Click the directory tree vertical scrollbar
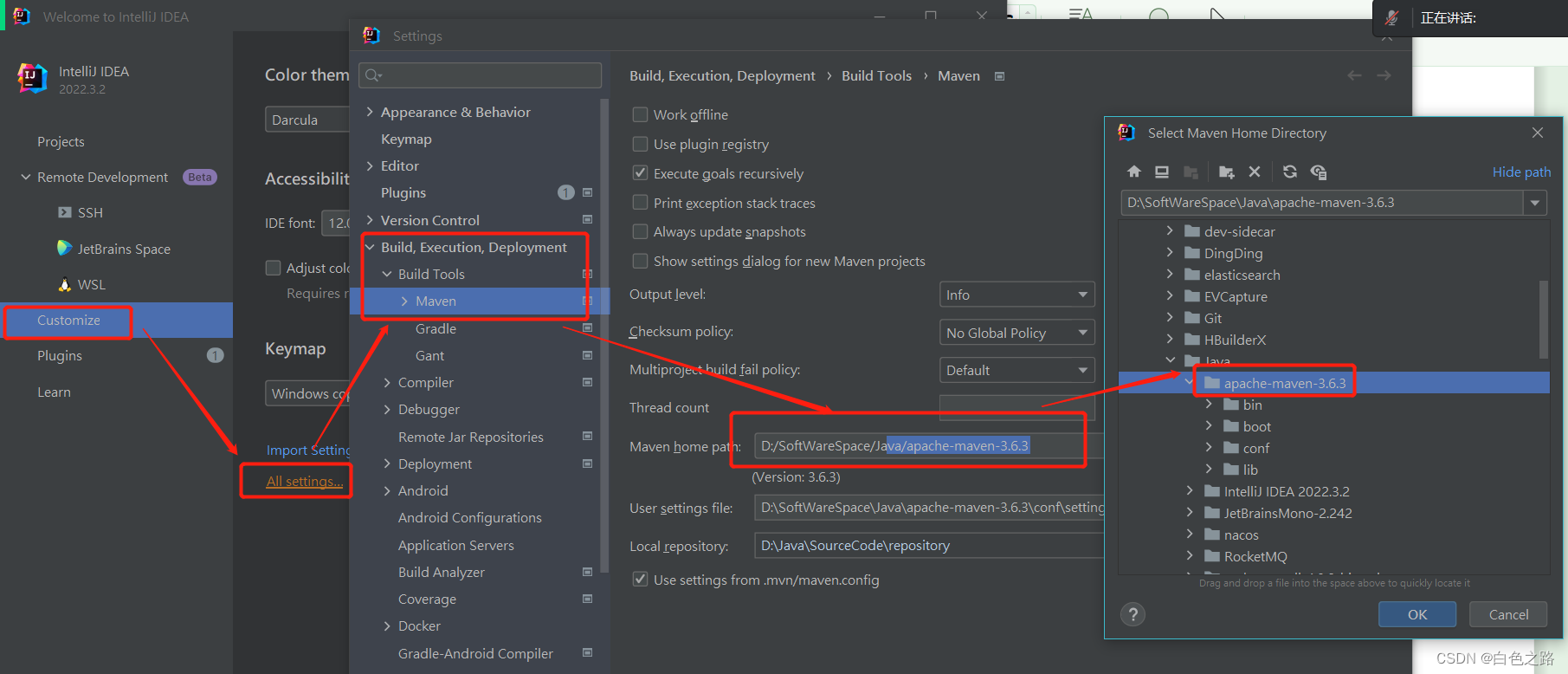 pyautogui.click(x=1543, y=319)
